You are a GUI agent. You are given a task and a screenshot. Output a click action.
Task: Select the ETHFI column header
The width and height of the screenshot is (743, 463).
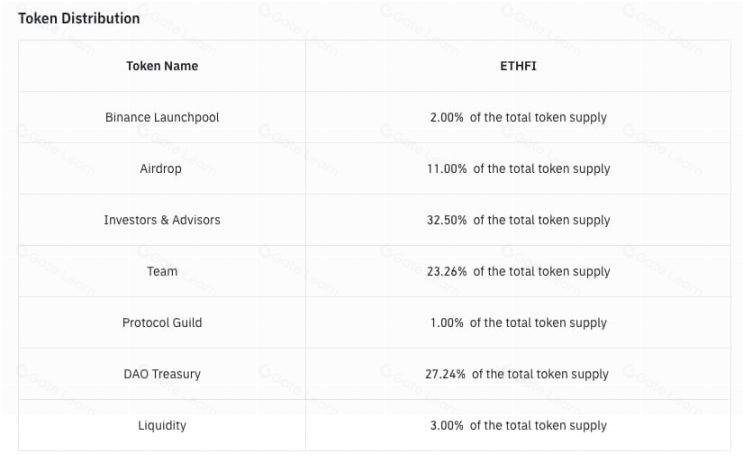(x=518, y=66)
